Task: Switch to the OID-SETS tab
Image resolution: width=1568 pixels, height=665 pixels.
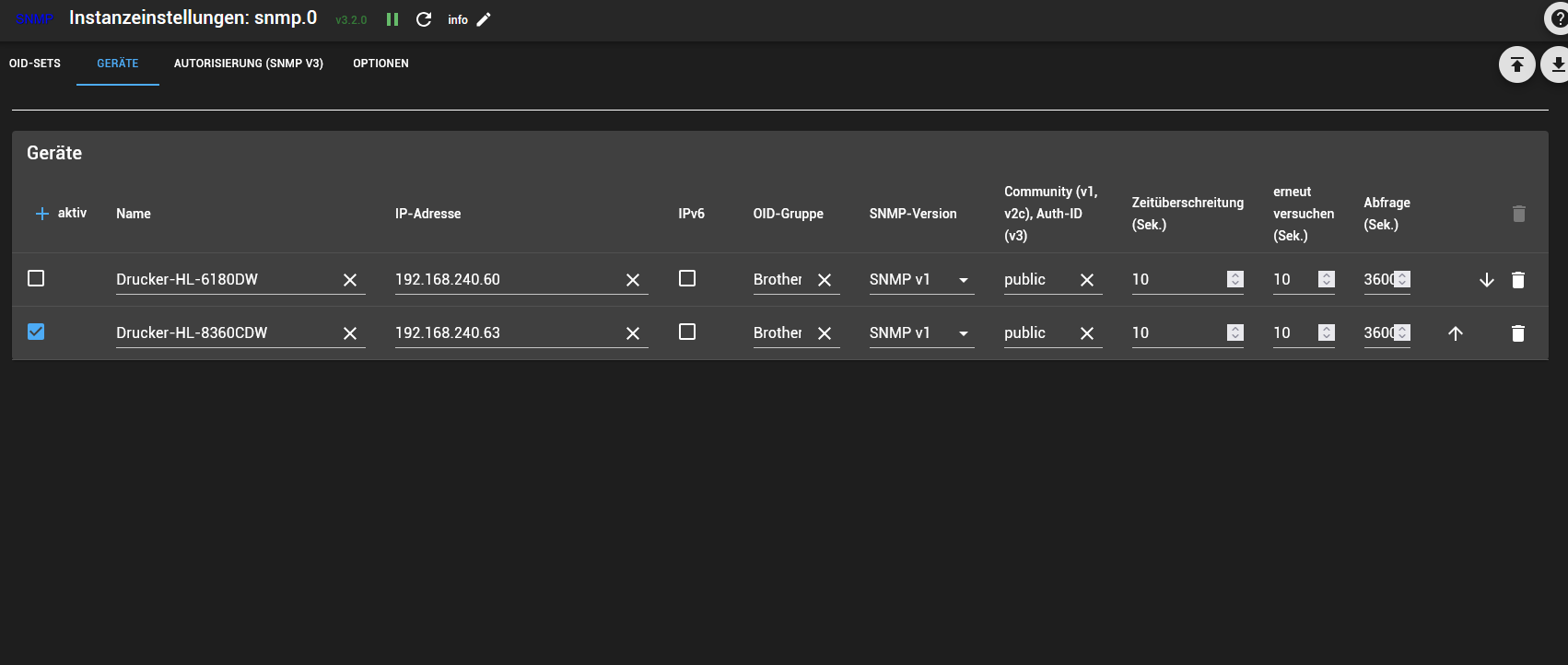Action: [x=35, y=64]
